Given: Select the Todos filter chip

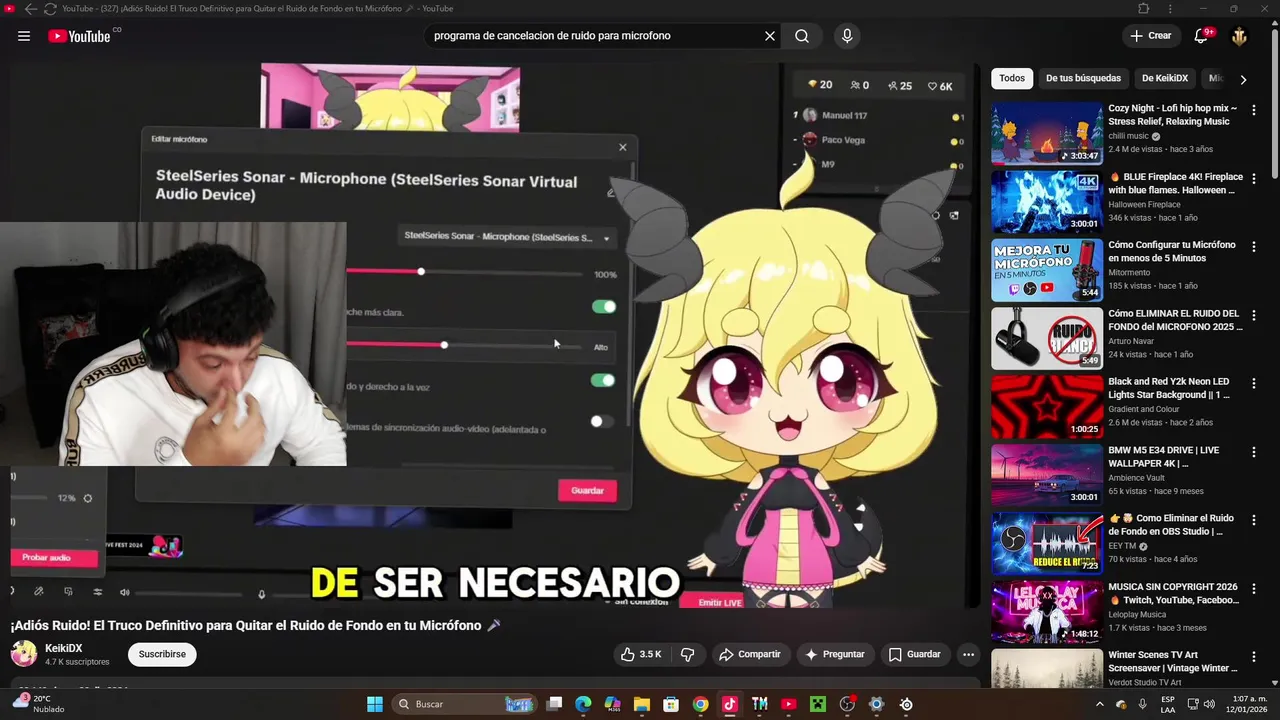Looking at the screenshot, I should (1012, 78).
